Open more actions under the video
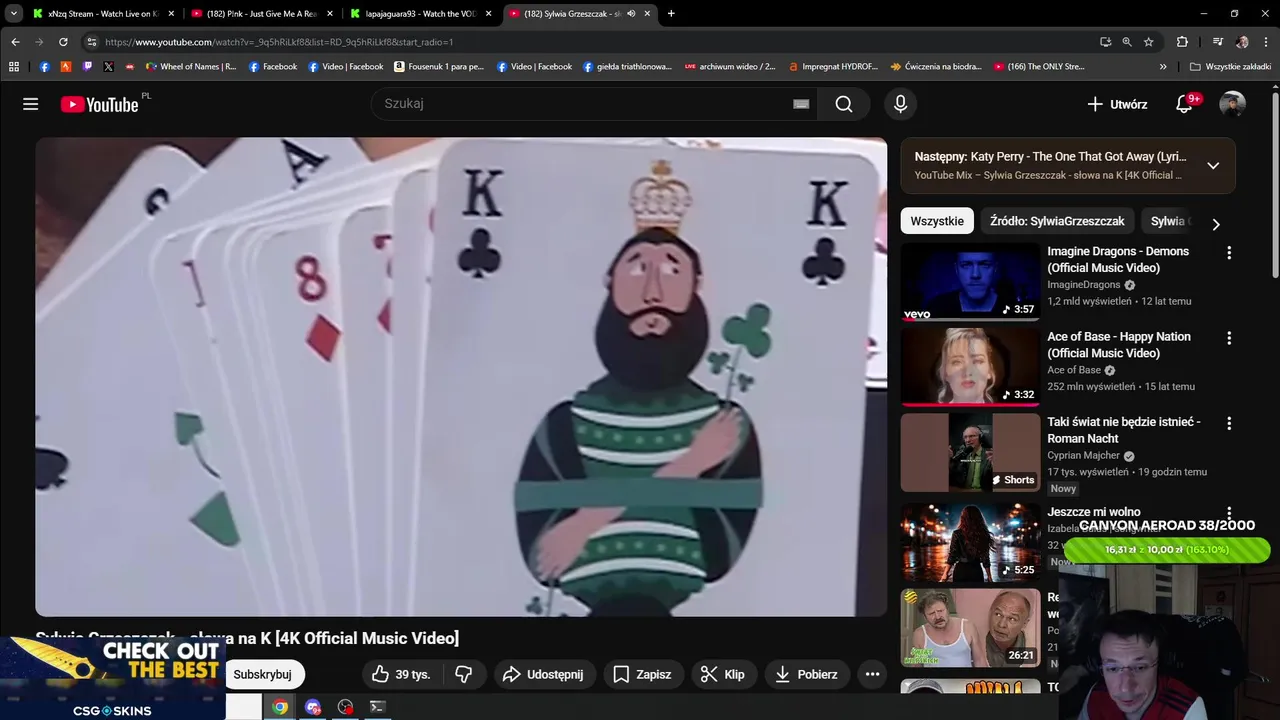 tap(872, 674)
